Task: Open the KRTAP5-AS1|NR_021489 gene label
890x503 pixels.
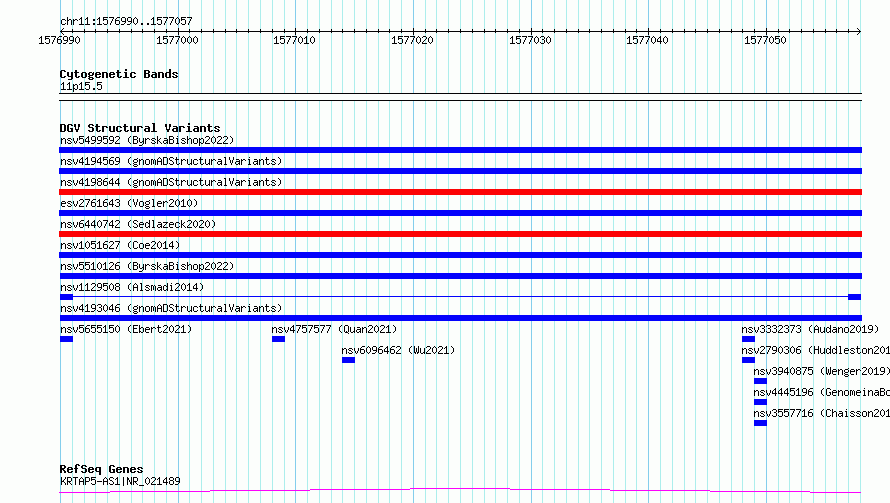Action: click(120, 481)
